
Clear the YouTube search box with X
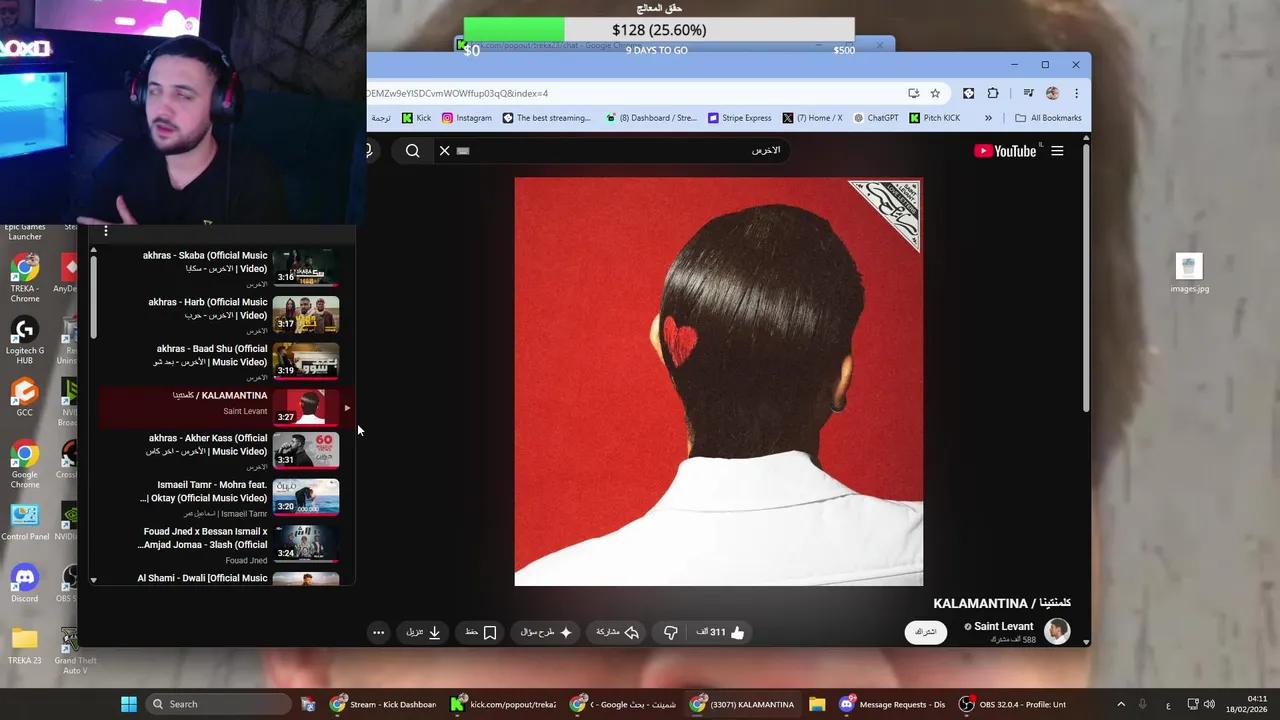(x=445, y=151)
